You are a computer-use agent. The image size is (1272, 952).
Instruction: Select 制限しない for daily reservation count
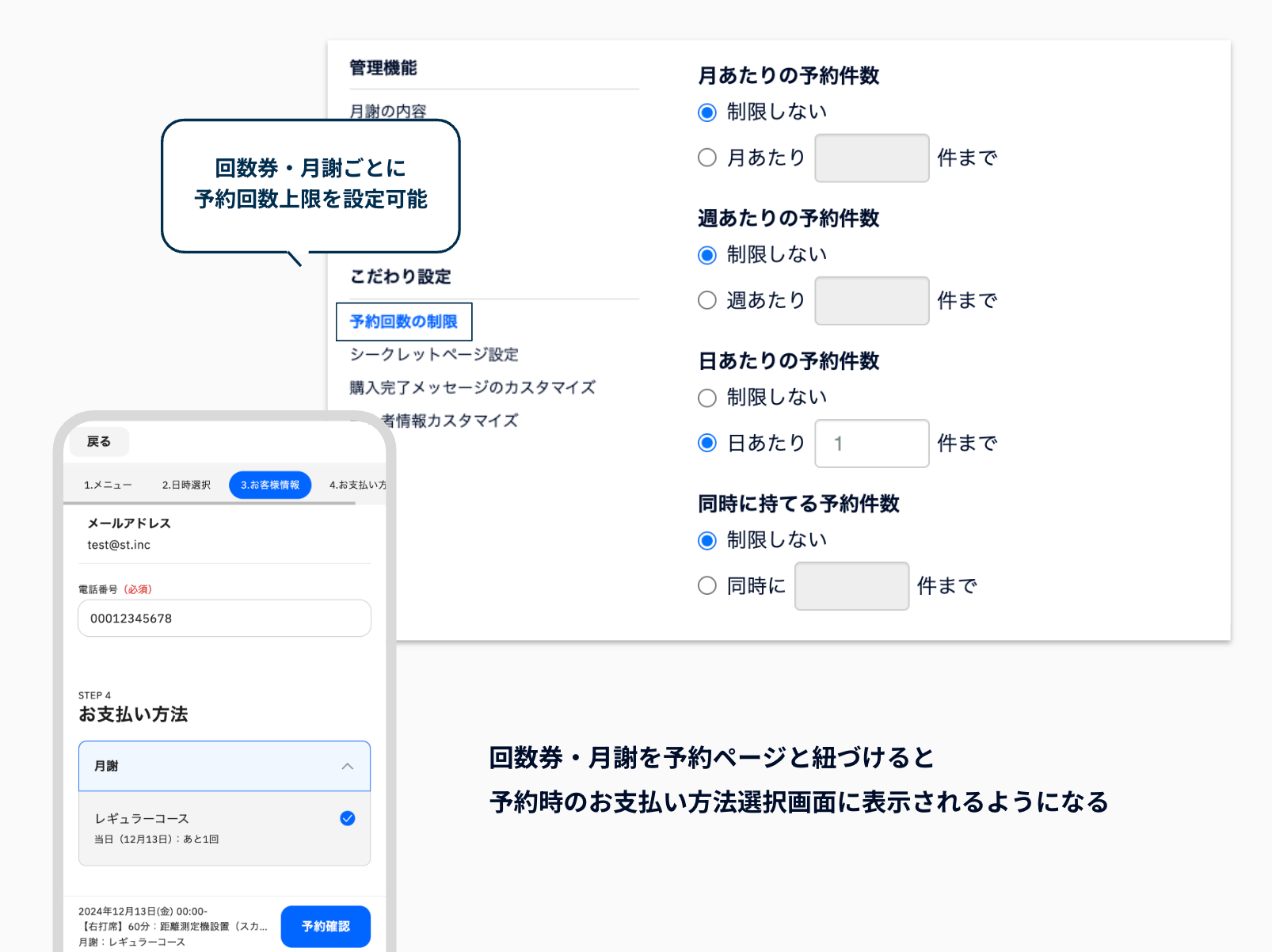coord(707,398)
